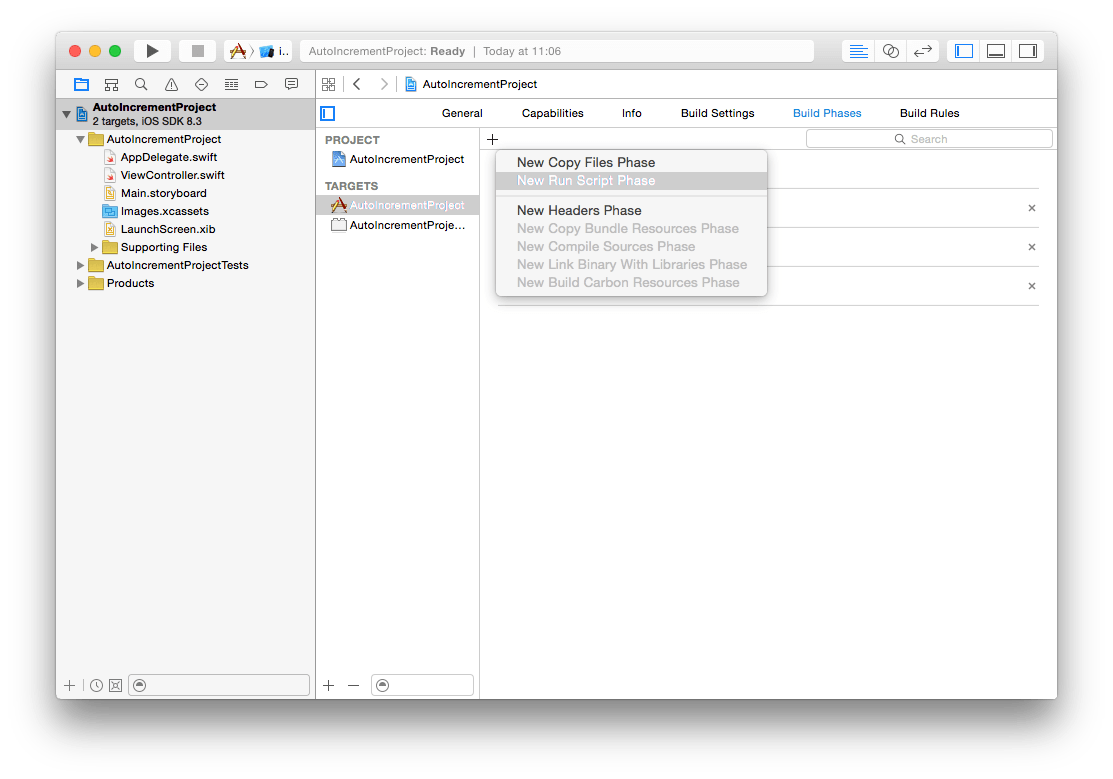Select the Project navigator icon

(82, 85)
